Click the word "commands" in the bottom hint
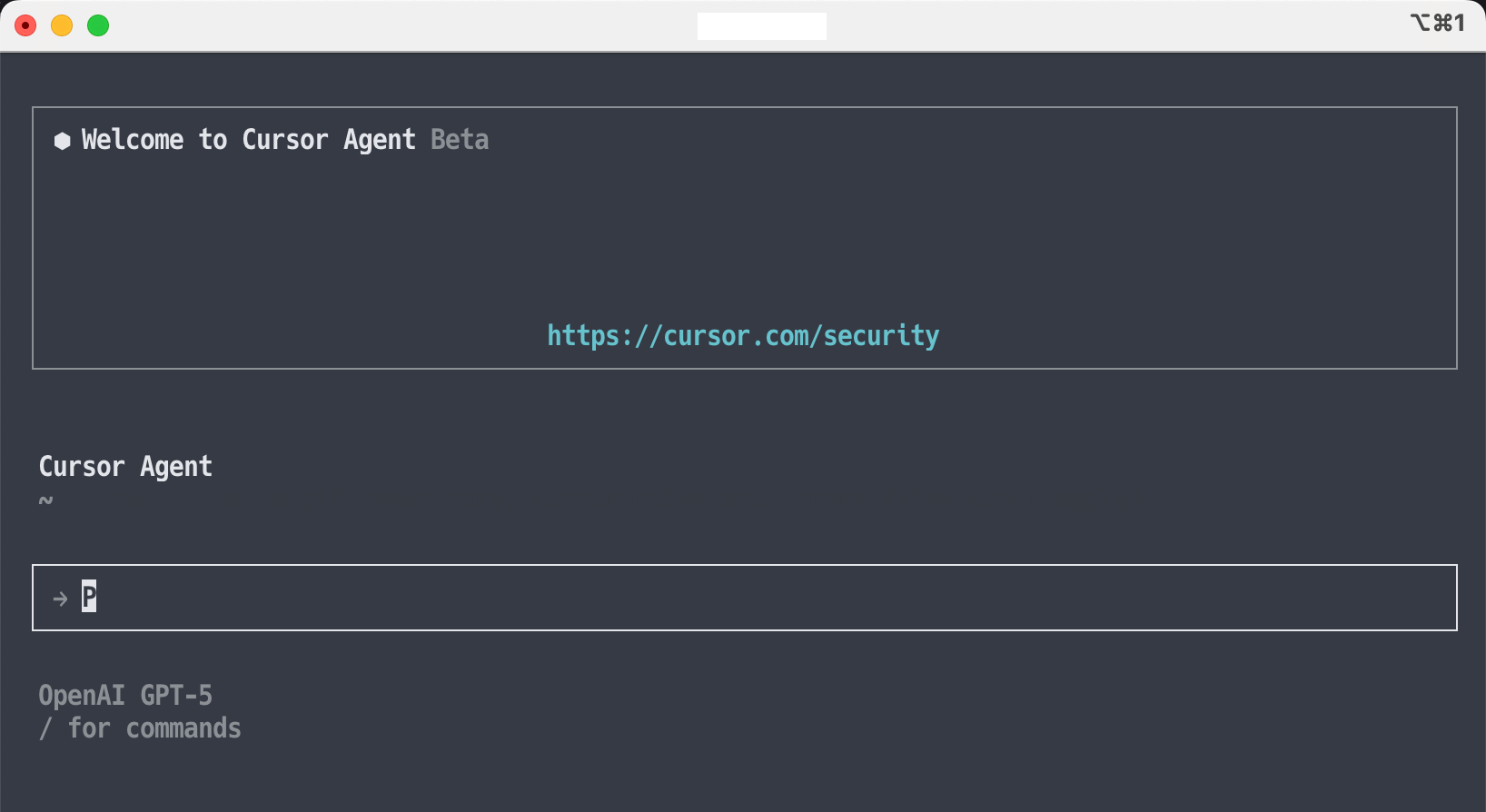This screenshot has height=812, width=1486. [183, 728]
